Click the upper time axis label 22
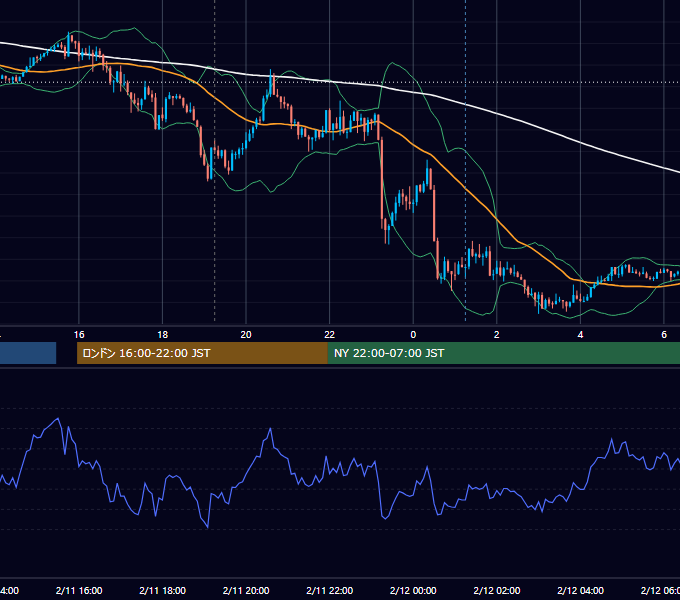 (330, 335)
